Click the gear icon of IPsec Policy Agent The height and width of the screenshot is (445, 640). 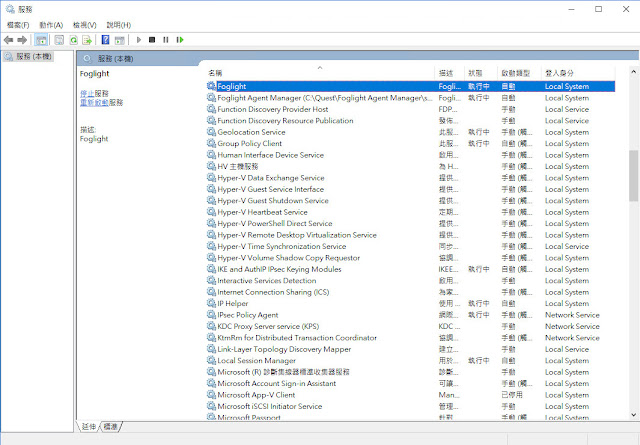pyautogui.click(x=211, y=315)
